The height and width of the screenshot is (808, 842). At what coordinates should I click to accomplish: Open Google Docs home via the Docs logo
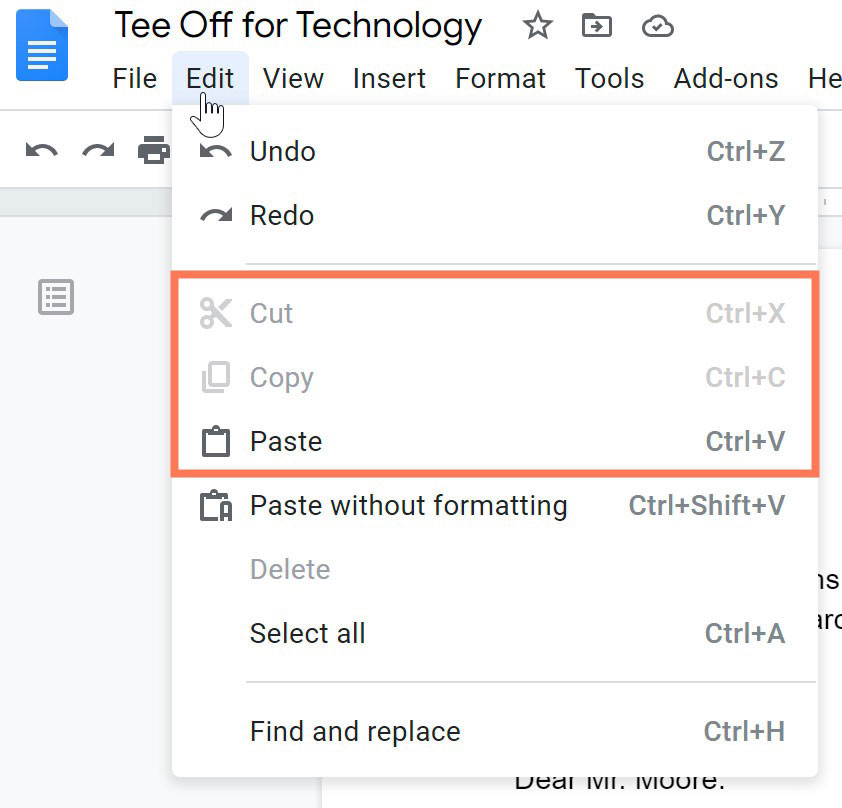[x=40, y=45]
